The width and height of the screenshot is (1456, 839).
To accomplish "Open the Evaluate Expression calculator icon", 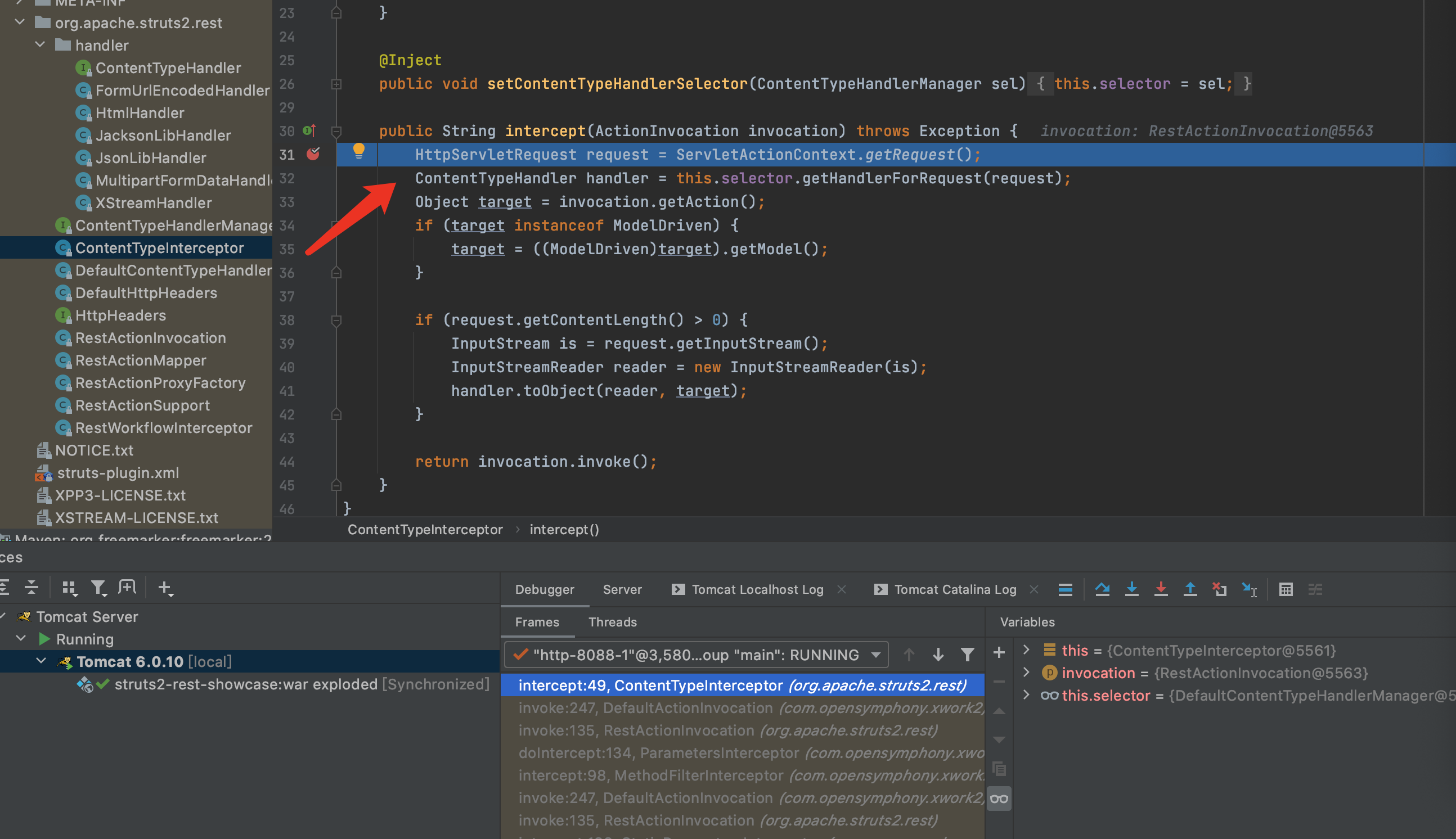I will click(1286, 589).
